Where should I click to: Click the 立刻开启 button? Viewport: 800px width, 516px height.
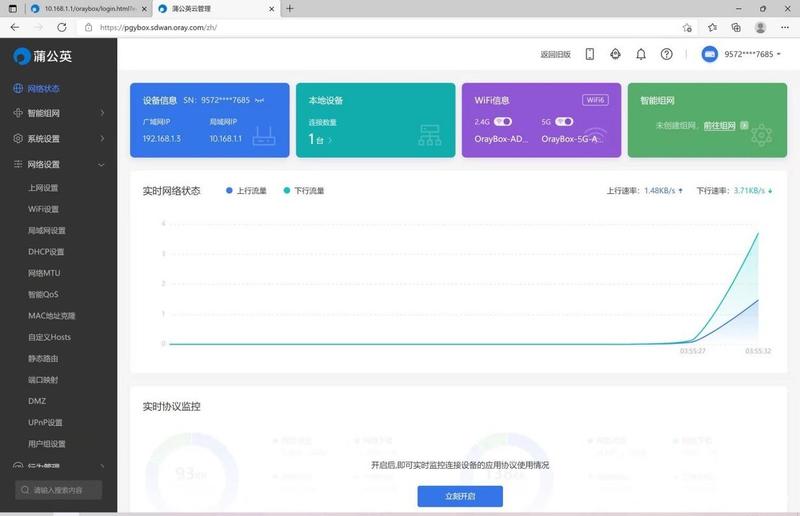point(460,496)
